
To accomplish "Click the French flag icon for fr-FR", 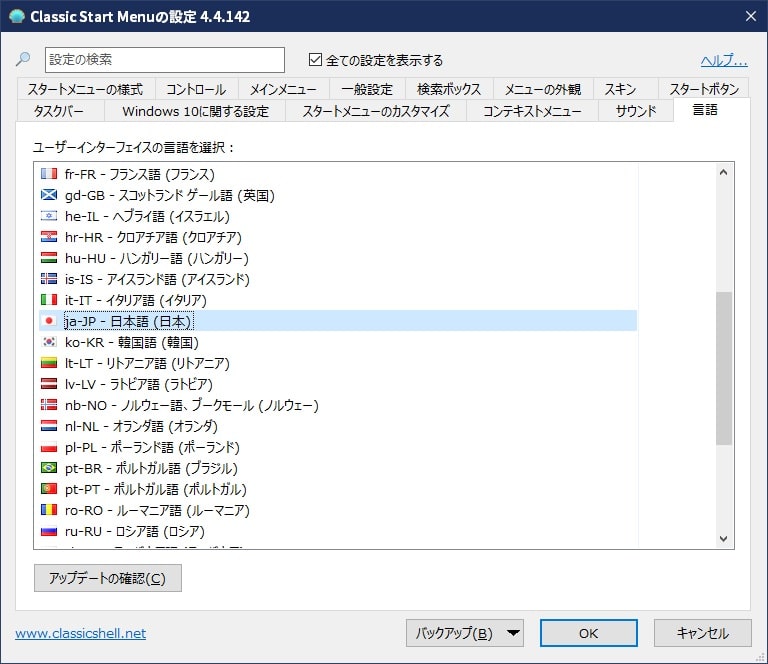I will click(48, 174).
